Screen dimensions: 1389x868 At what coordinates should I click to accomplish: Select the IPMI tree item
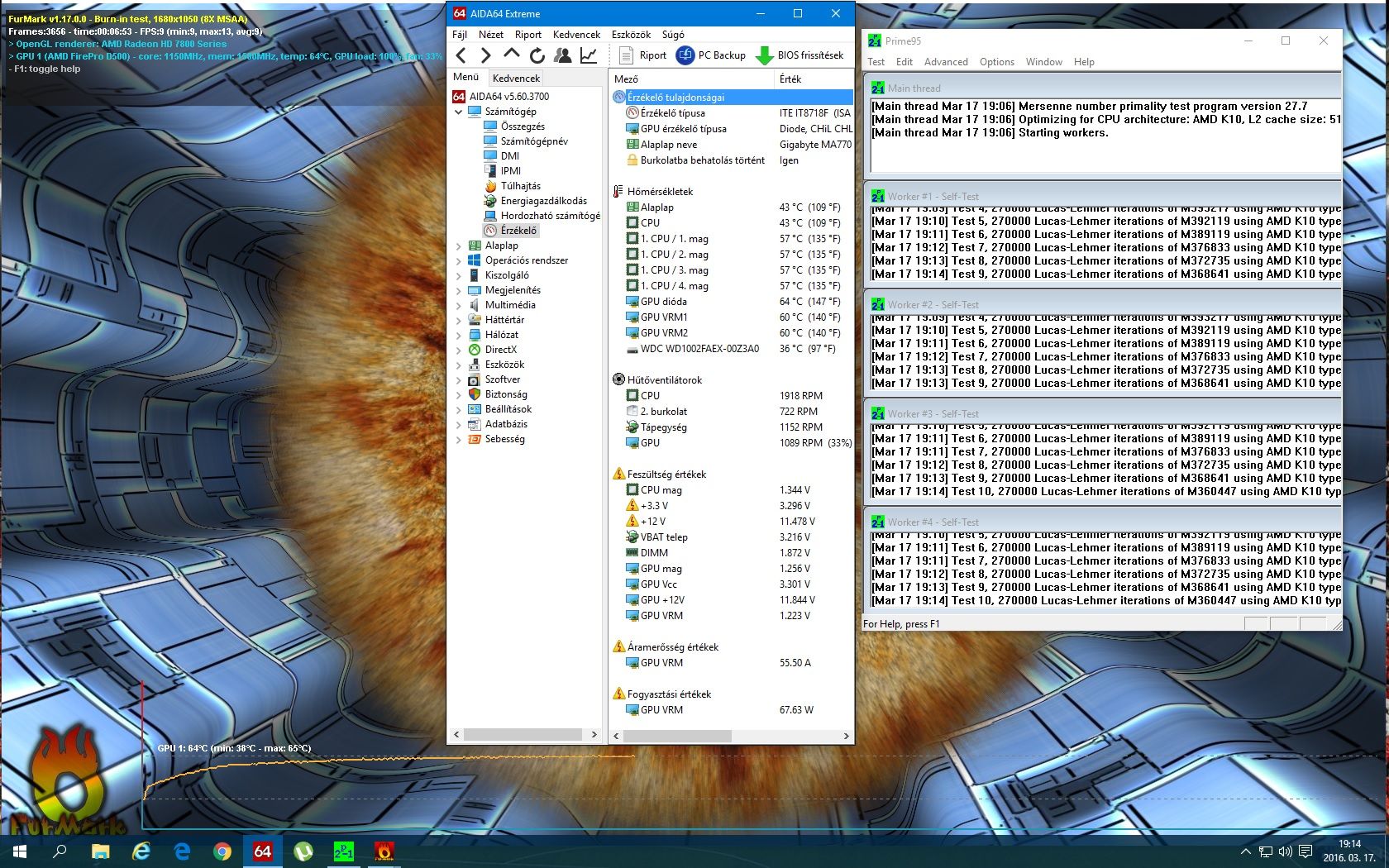tap(511, 171)
